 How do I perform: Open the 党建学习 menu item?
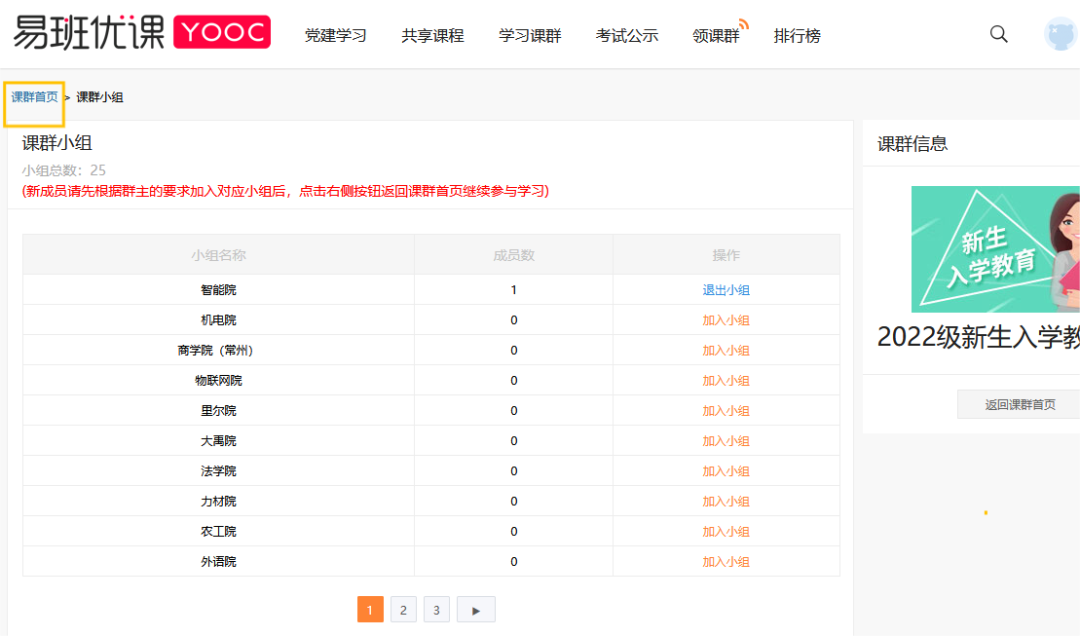[x=336, y=34]
